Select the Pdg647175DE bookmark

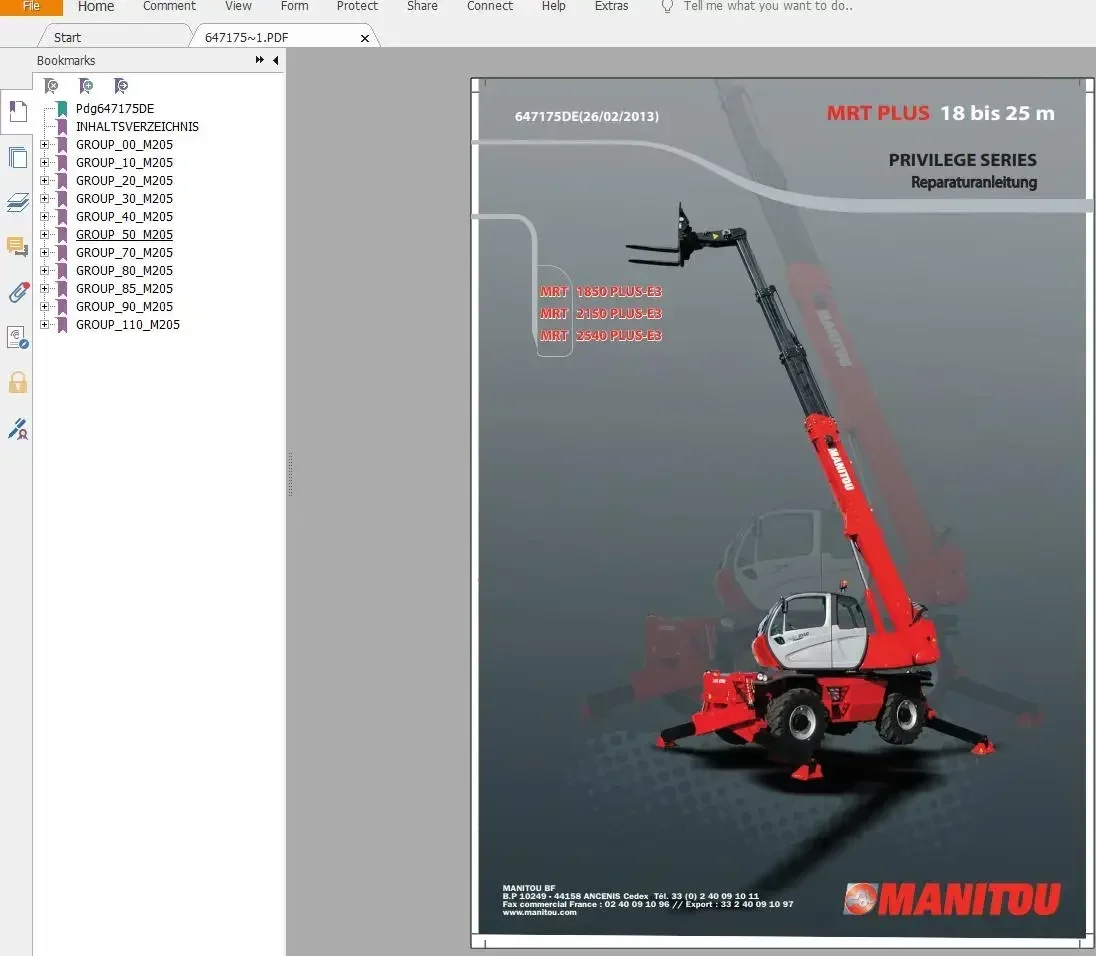click(x=115, y=108)
